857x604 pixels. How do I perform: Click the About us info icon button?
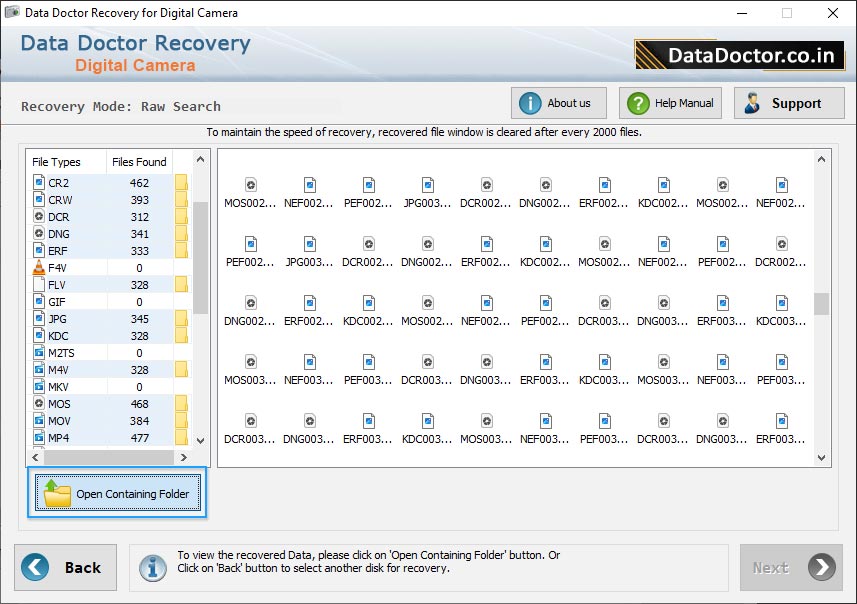pos(530,103)
